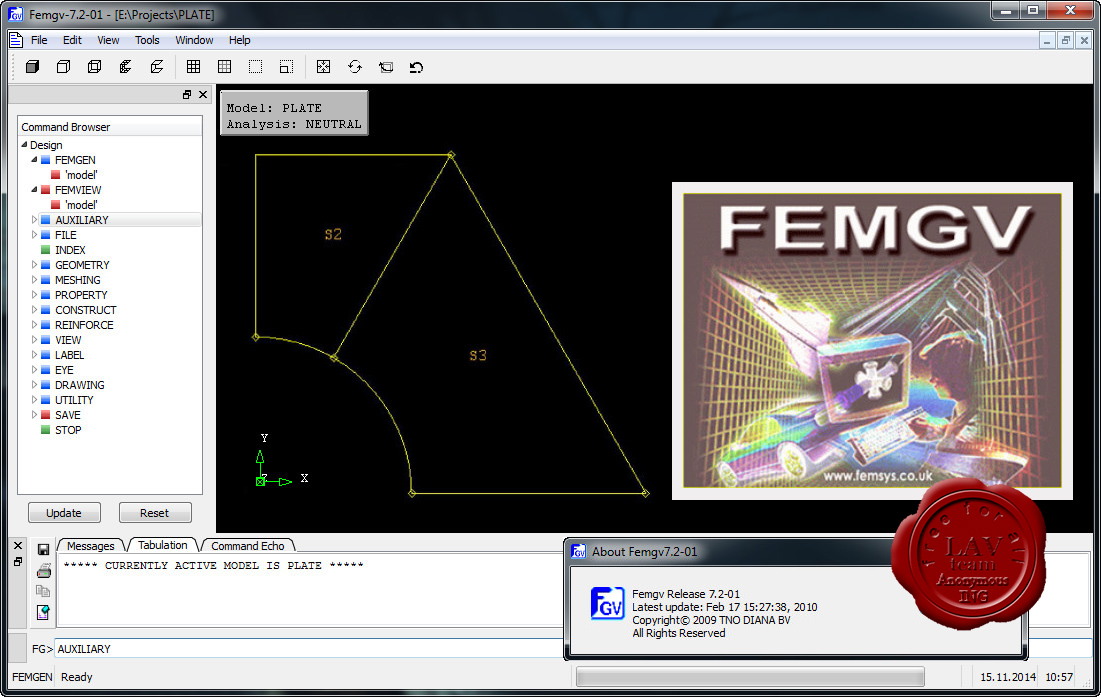Click the S3 surface label in viewport
1101x697 pixels.
tap(477, 355)
